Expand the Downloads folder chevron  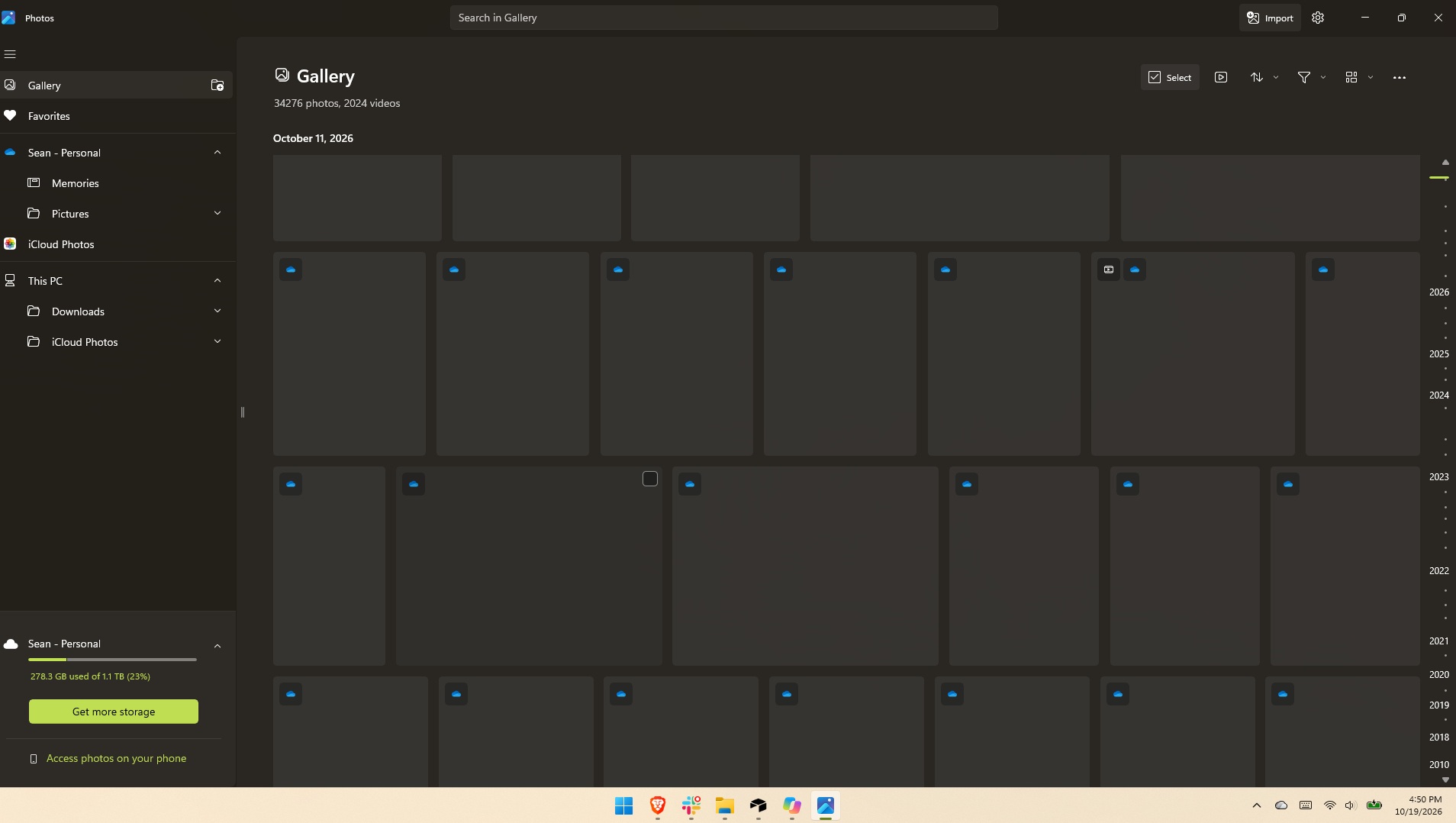coord(217,311)
